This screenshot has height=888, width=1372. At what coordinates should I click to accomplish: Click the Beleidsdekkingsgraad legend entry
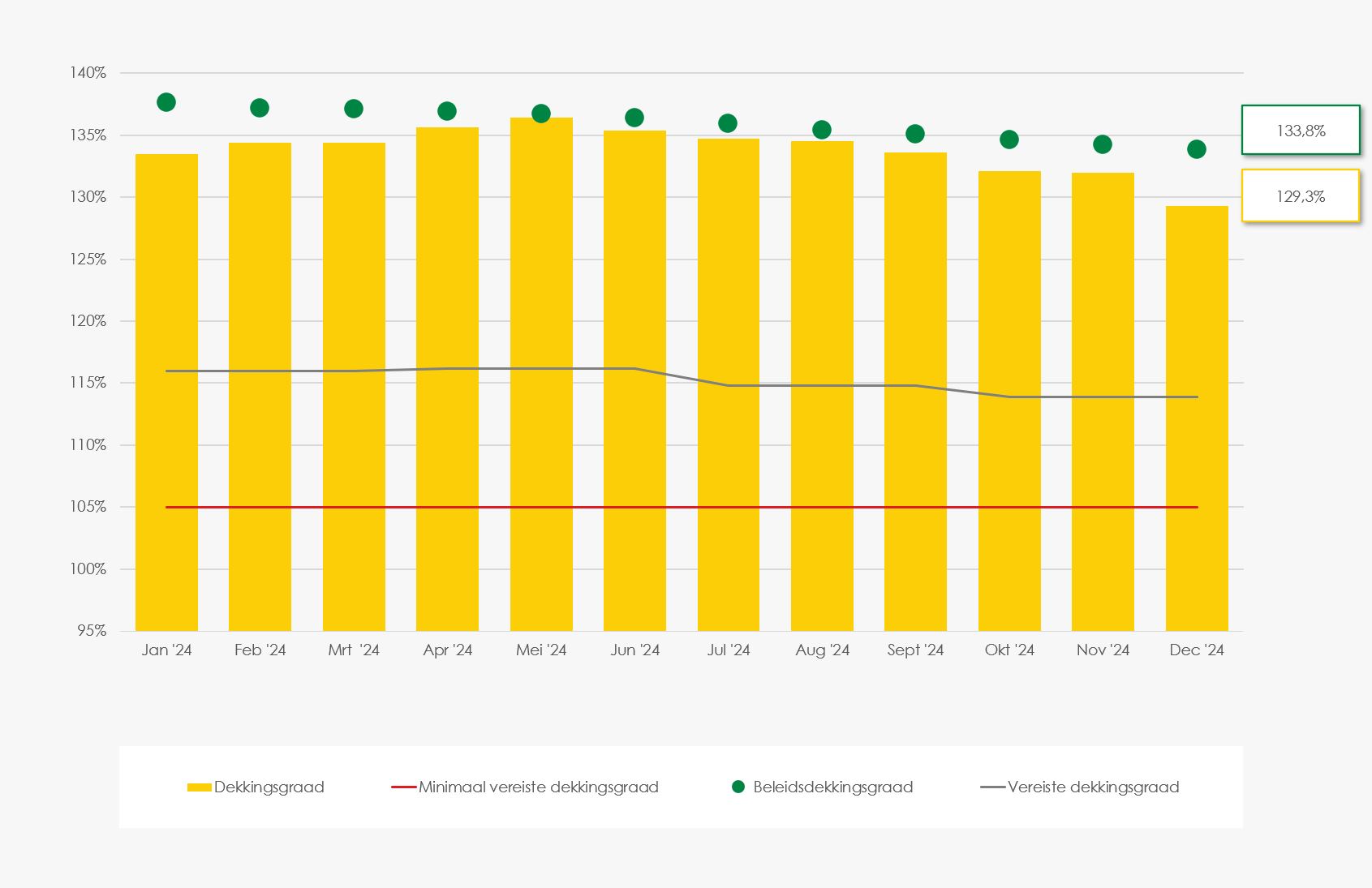coord(823,787)
